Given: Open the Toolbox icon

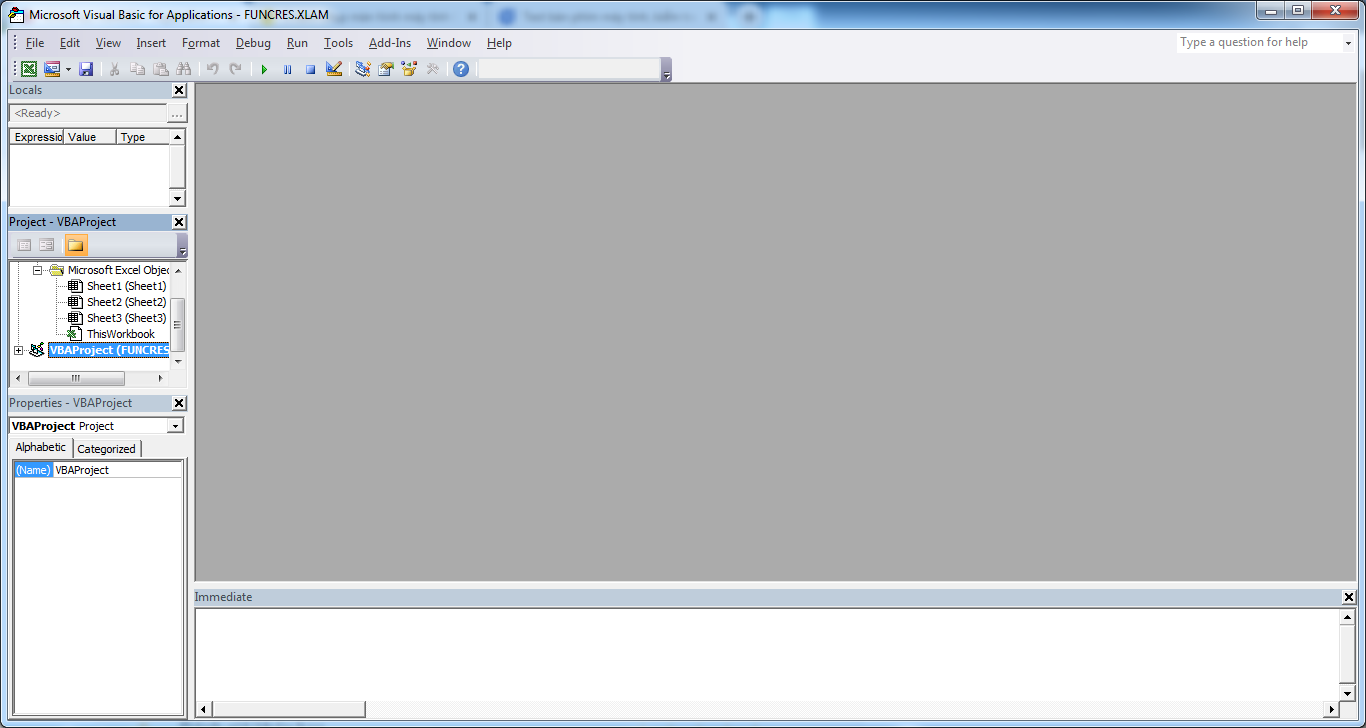Looking at the screenshot, I should [x=432, y=69].
